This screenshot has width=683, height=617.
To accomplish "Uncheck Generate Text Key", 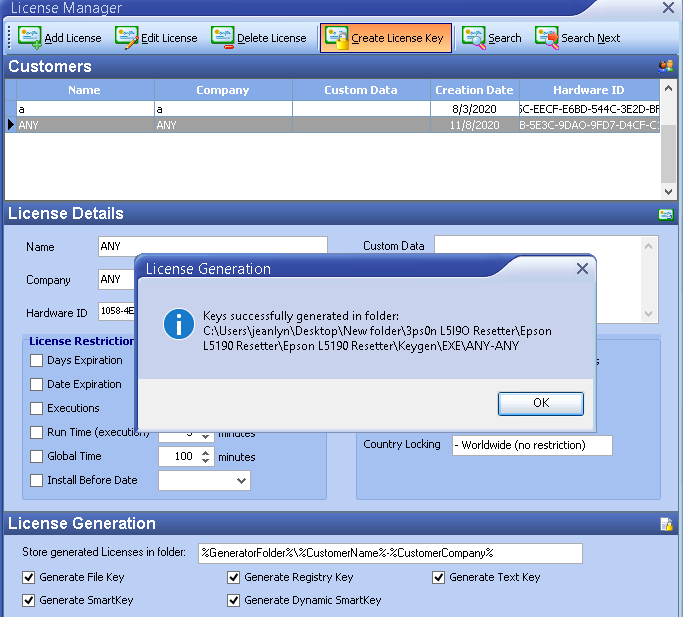I will coord(438,577).
